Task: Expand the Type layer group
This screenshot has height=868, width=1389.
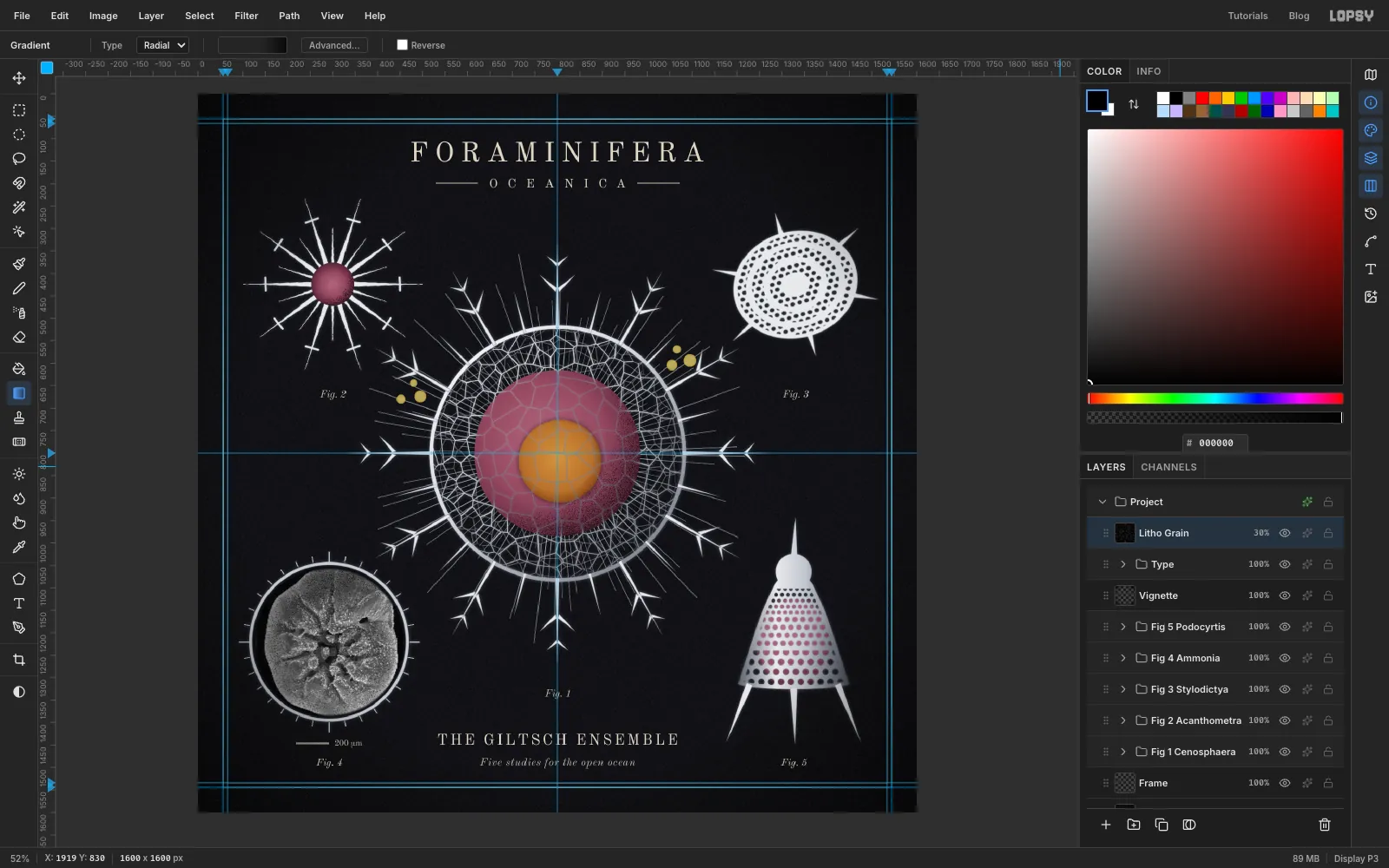Action: click(x=1123, y=564)
